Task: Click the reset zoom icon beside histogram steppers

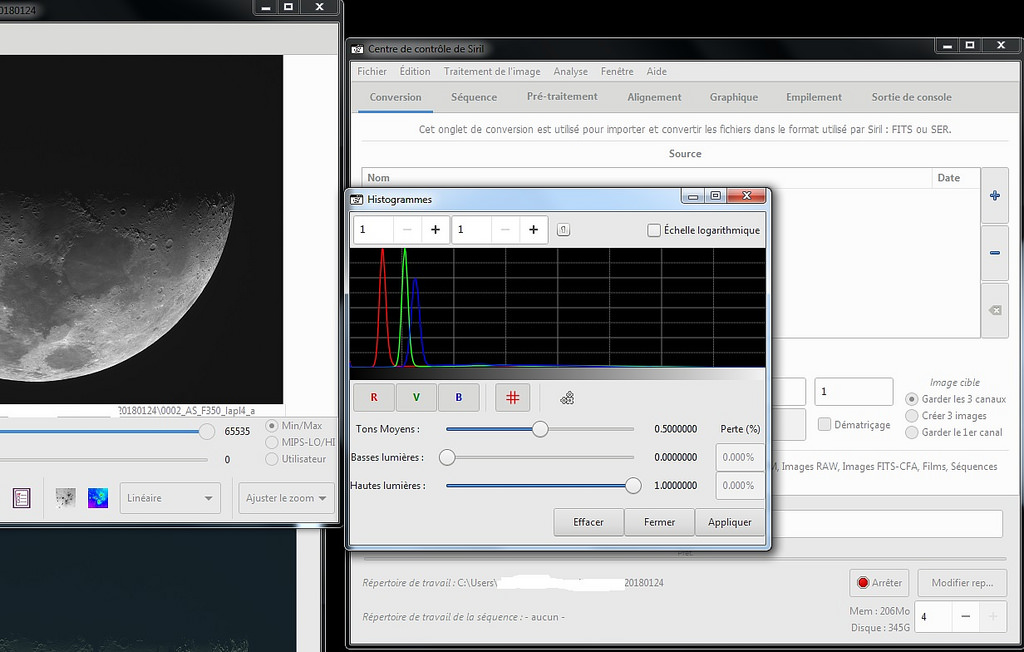Action: coord(563,230)
